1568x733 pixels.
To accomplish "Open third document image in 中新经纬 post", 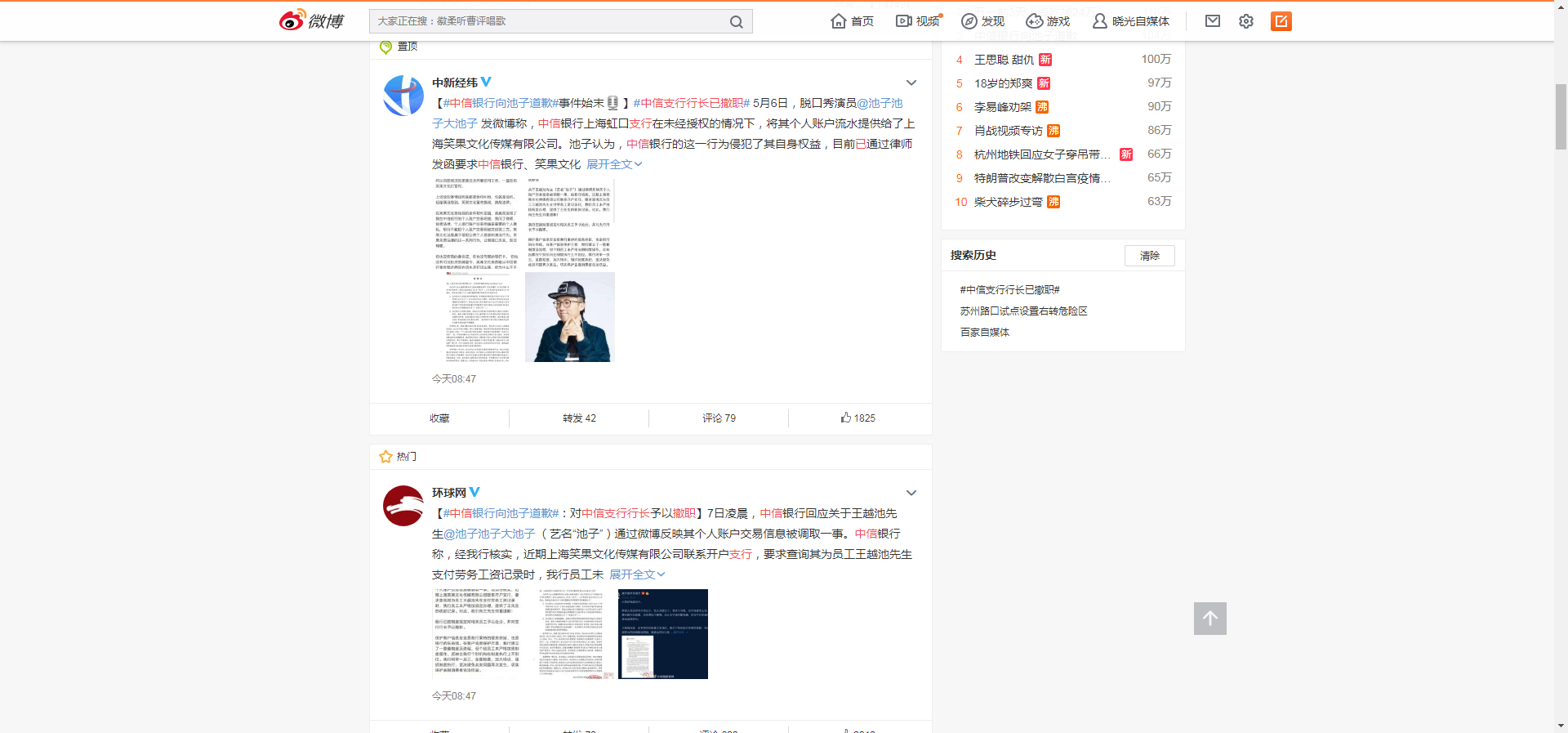I will [477, 317].
